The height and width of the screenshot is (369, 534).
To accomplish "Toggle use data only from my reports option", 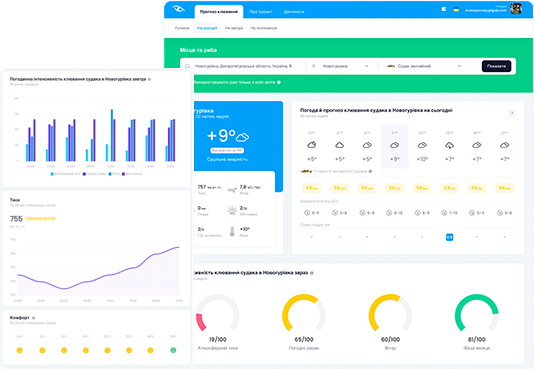I will point(235,82).
